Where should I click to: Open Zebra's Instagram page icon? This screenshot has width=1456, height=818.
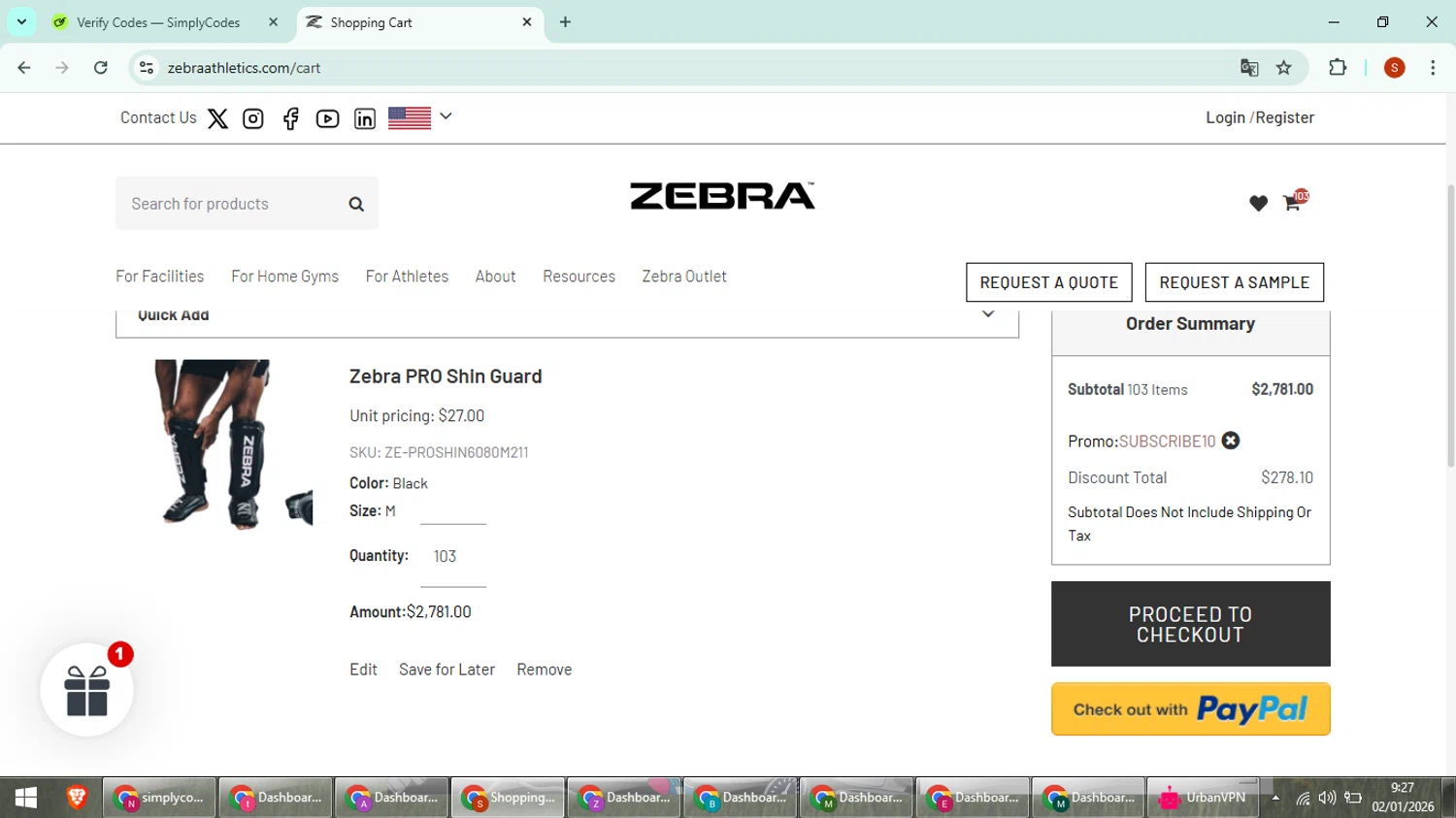pyautogui.click(x=253, y=118)
